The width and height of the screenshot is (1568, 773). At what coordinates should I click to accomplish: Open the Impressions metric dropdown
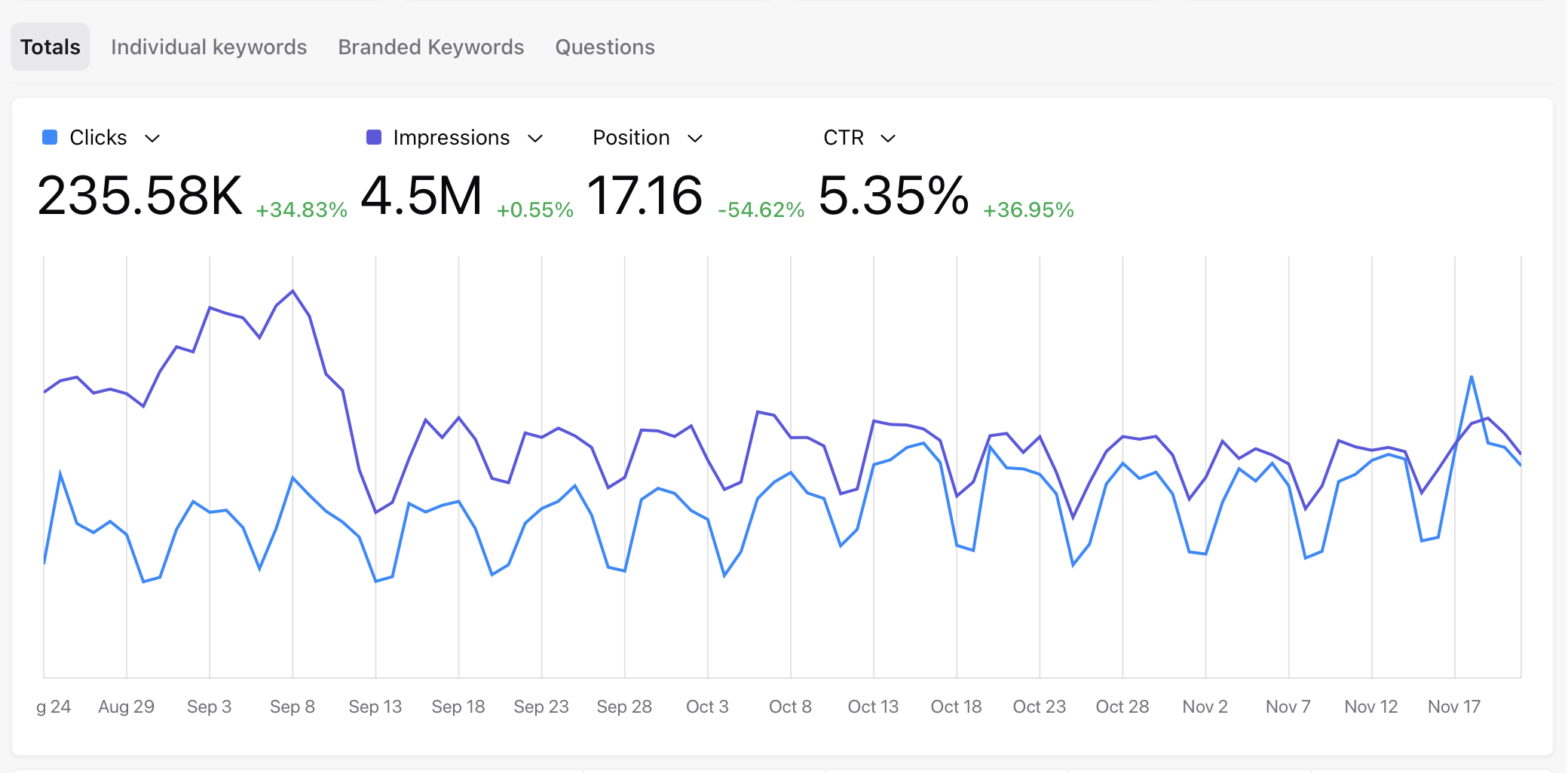(535, 138)
